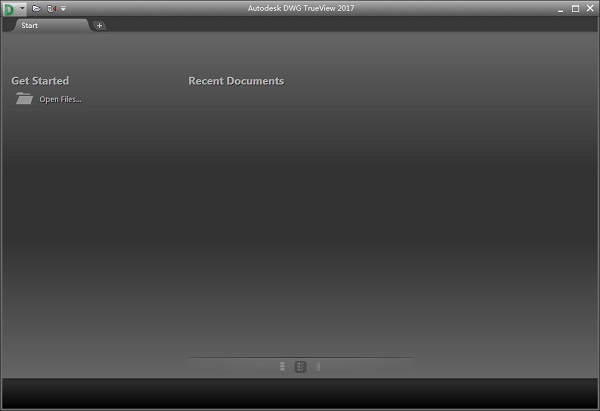The image size is (600, 411).
Task: Maximize the DWG TrueView window
Action: 574,8
